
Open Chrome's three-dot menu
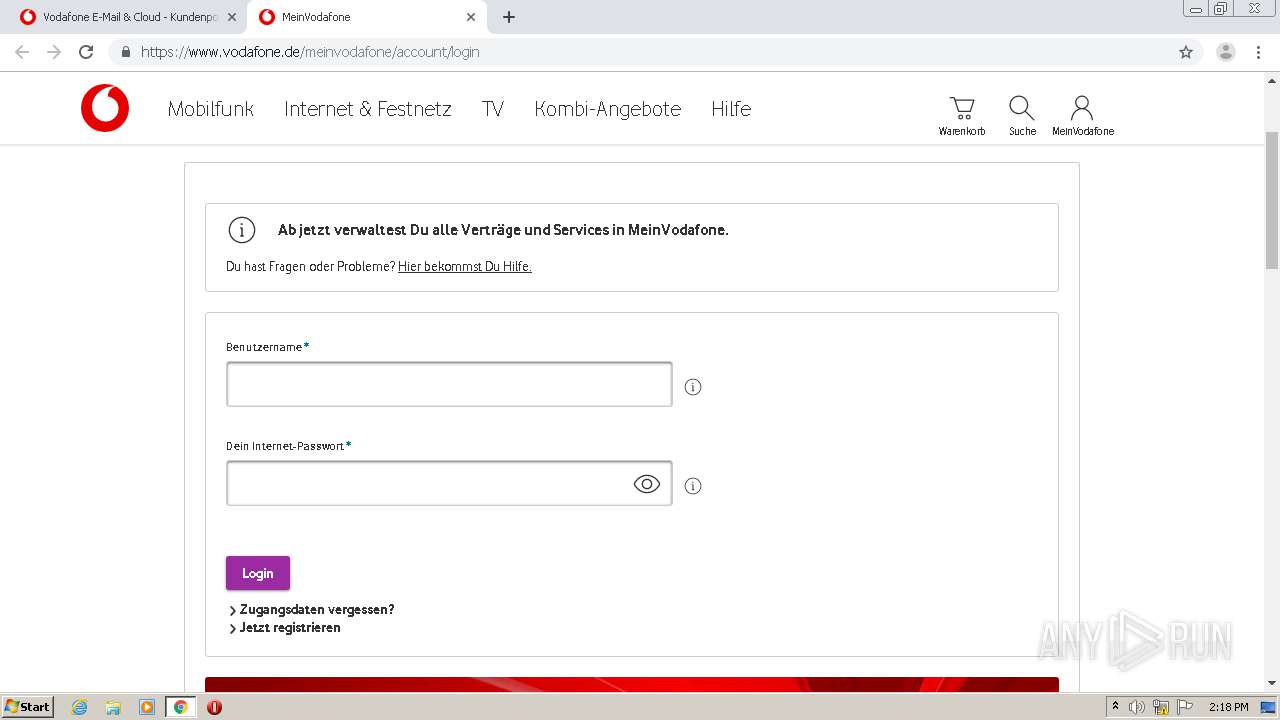coord(1259,52)
